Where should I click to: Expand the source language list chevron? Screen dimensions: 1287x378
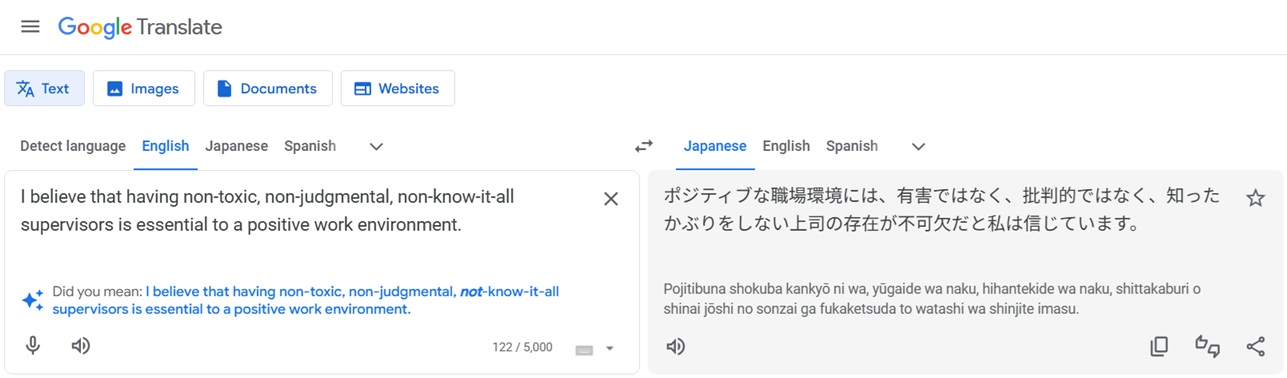coord(376,146)
